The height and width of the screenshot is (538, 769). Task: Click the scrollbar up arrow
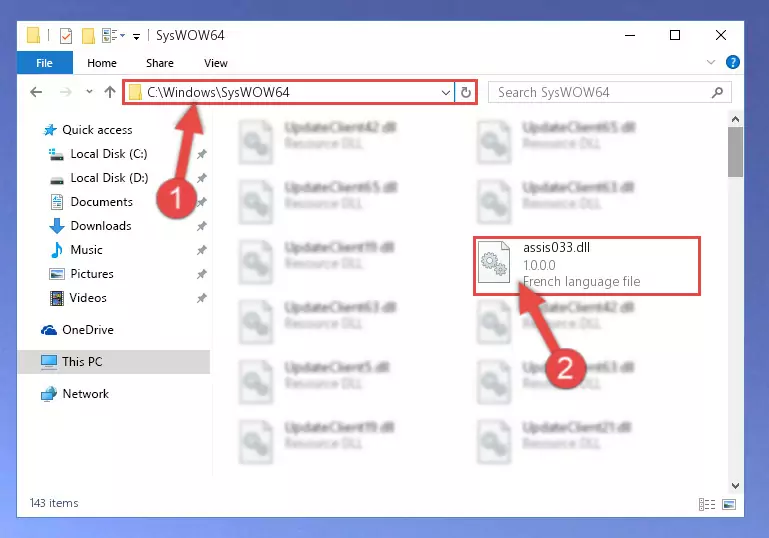tap(735, 119)
